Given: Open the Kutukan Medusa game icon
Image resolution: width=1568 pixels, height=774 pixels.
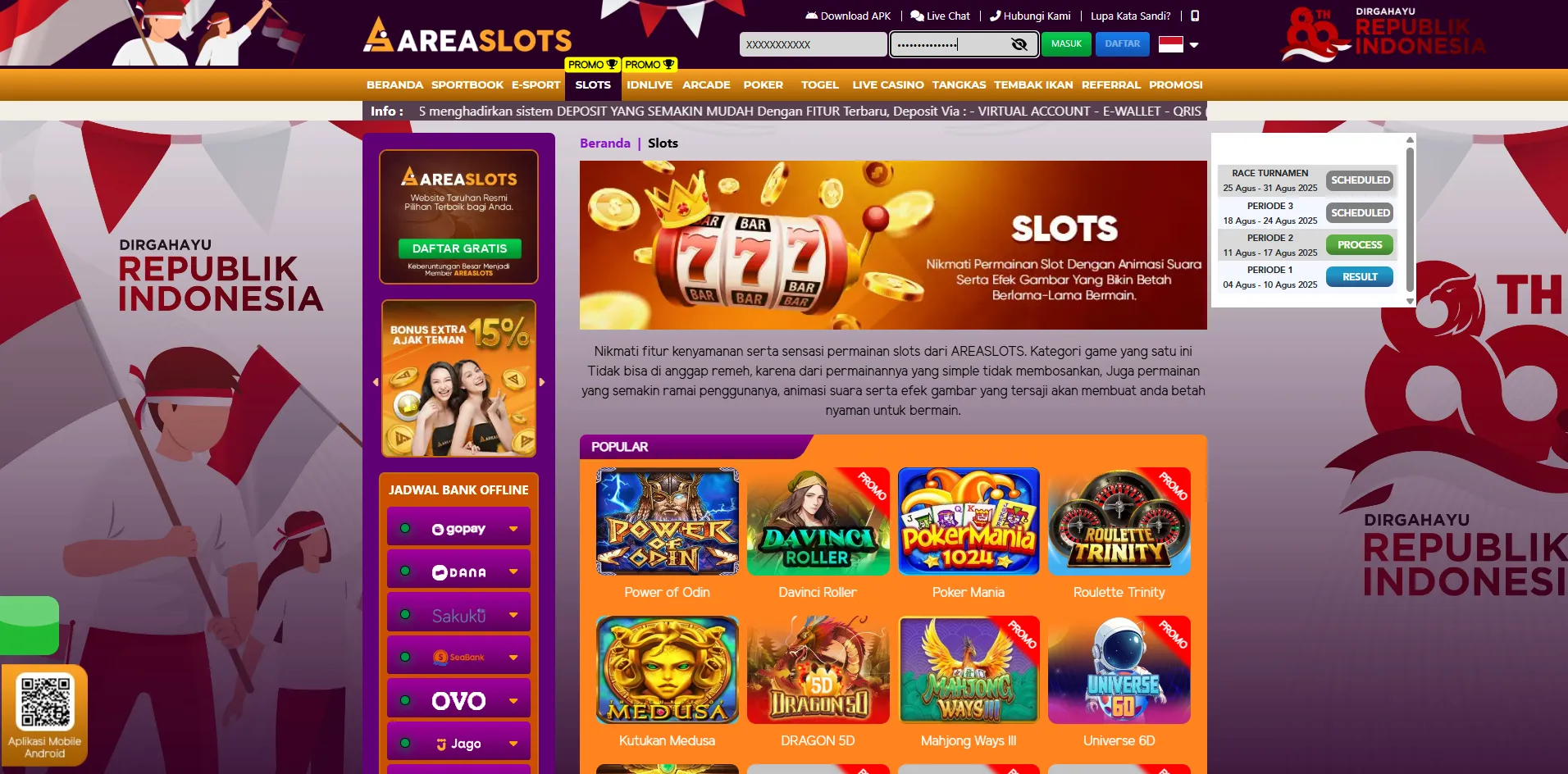Looking at the screenshot, I should coord(667,670).
